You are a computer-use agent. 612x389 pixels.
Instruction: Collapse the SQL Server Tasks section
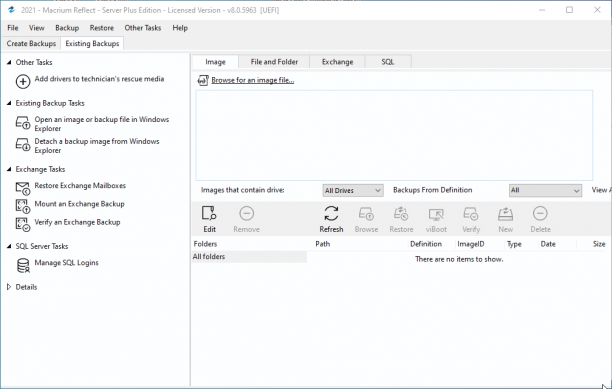coord(9,246)
